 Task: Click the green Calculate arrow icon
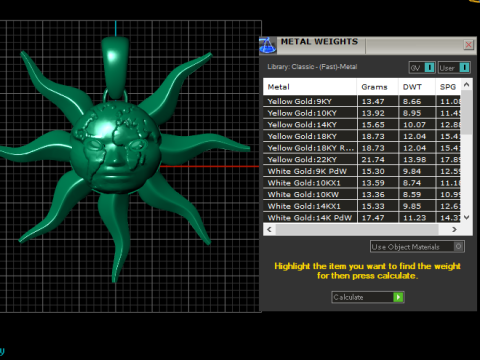[398, 297]
